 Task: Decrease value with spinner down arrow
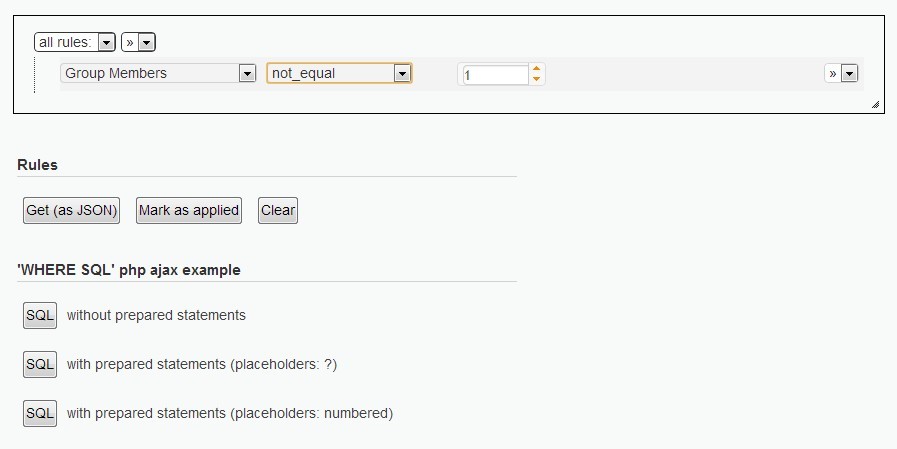pyautogui.click(x=537, y=80)
